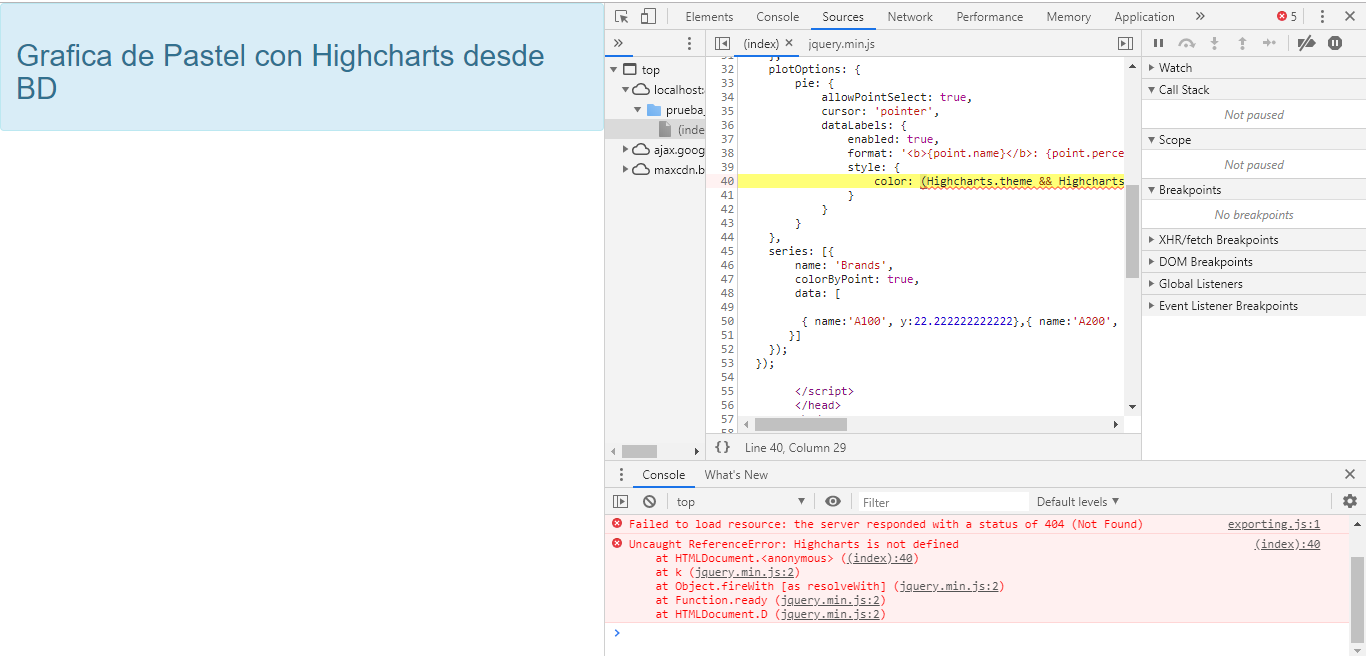
Task: Switch to the Network tab
Action: [x=910, y=17]
